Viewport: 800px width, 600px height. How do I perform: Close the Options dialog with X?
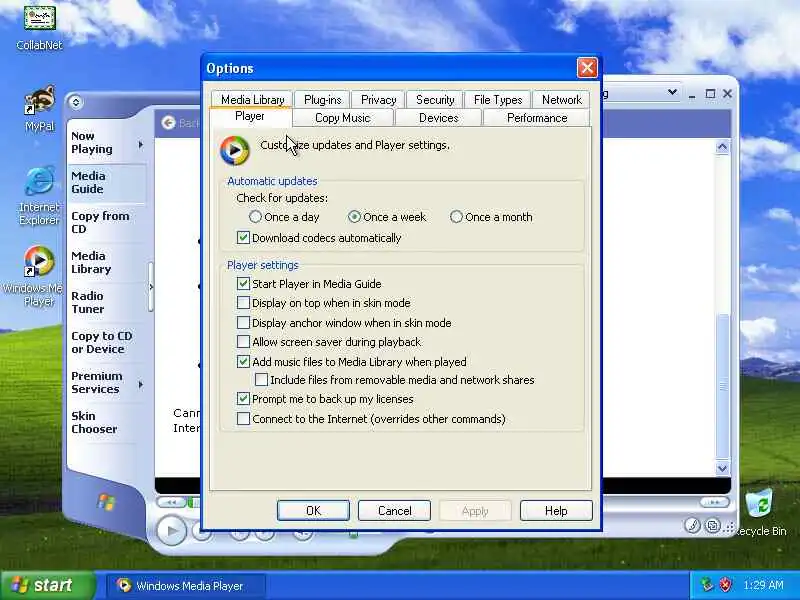pyautogui.click(x=587, y=68)
